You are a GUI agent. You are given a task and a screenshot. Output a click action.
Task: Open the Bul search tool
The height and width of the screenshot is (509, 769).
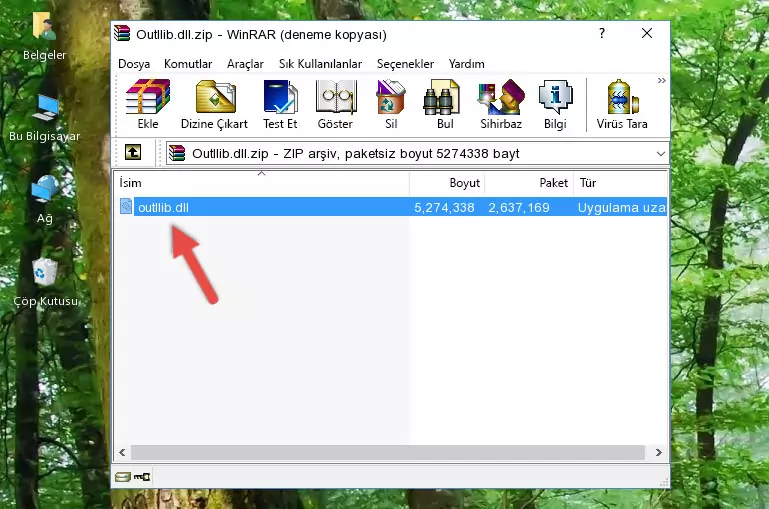tap(445, 104)
